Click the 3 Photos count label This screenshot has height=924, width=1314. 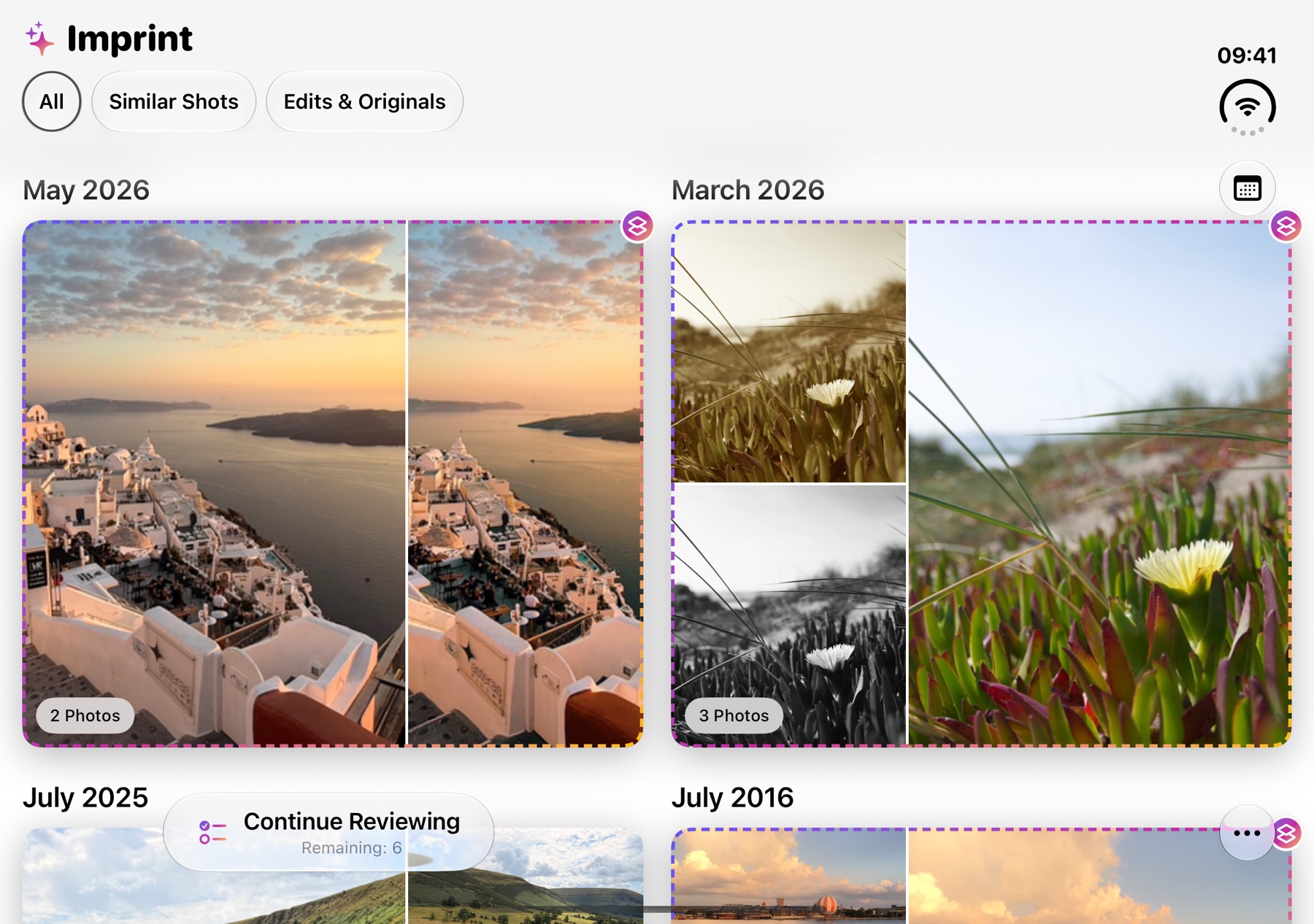pos(734,715)
